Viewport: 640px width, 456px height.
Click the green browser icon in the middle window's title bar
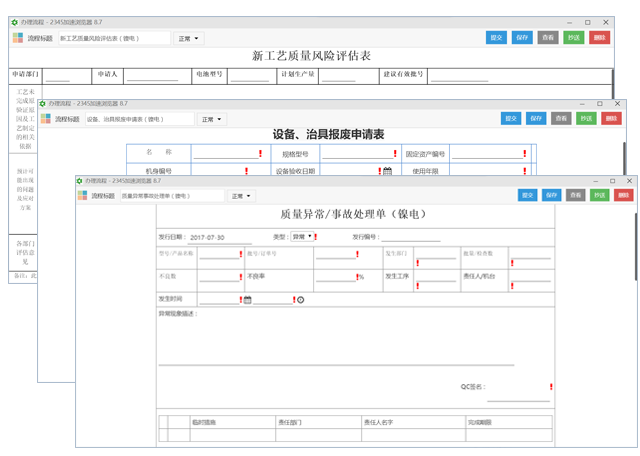click(42, 104)
